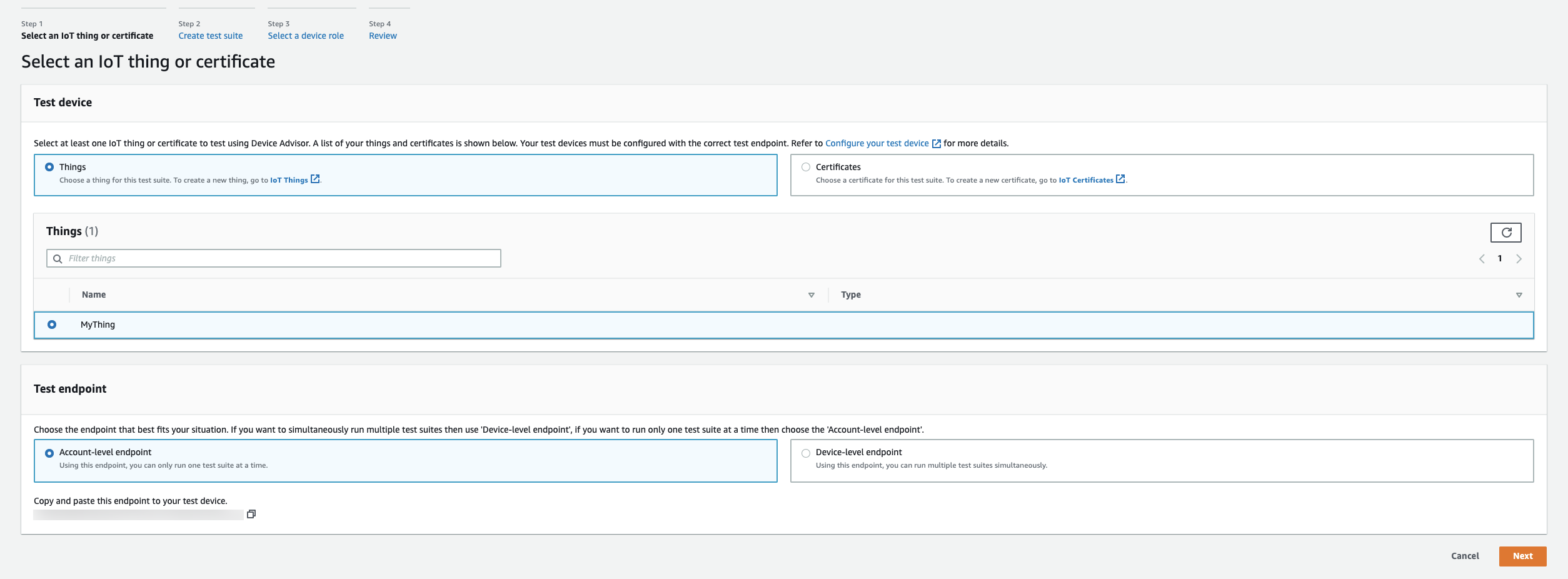1568x579 pixels.
Task: Select the MyThing row radio button
Action: point(52,325)
